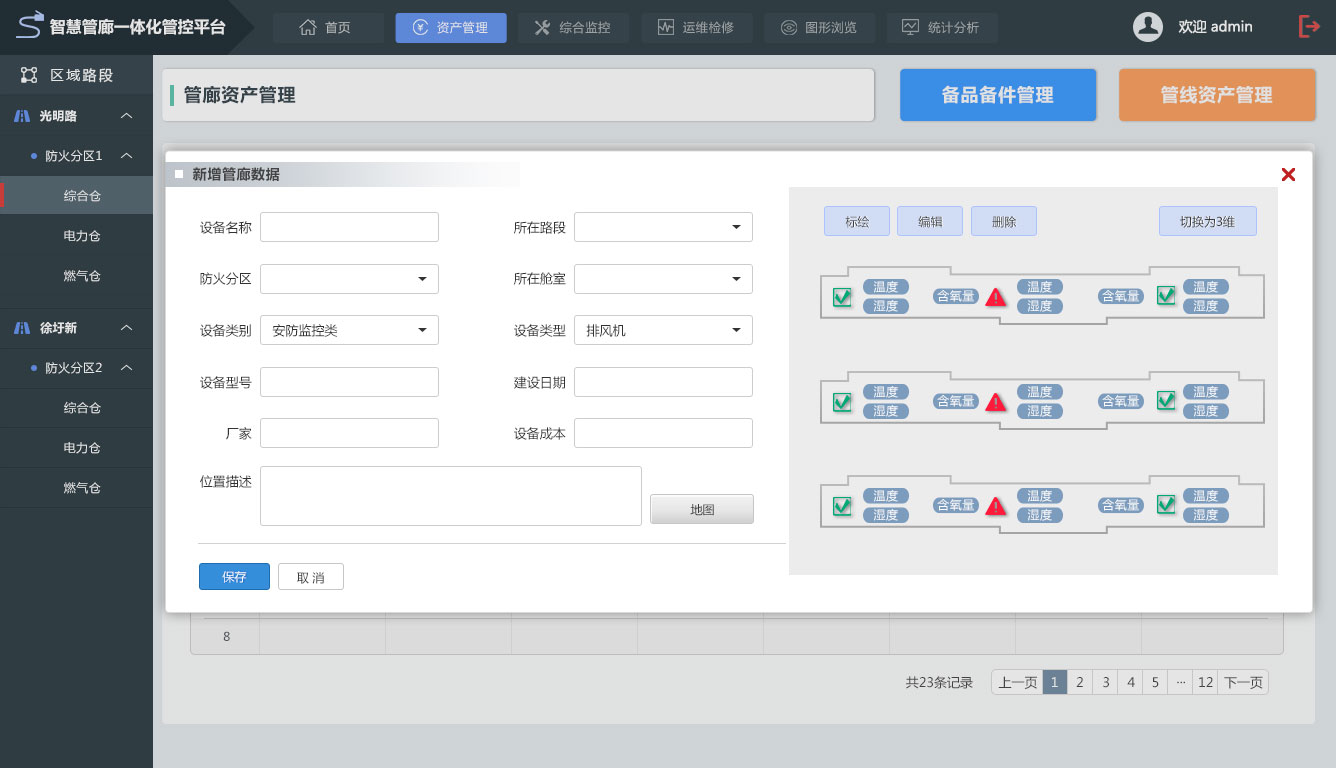Click the 设备名称 input field
The height and width of the screenshot is (768, 1336).
[x=349, y=227]
